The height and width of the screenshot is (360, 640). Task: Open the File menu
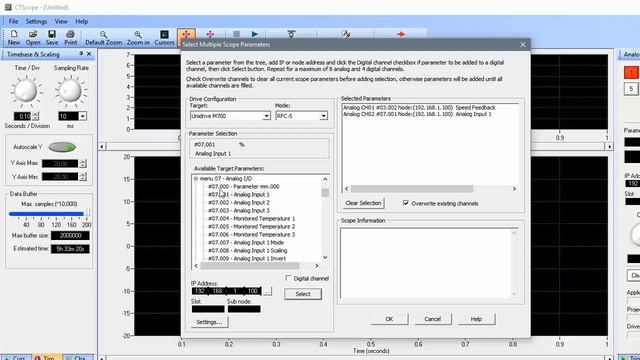13,21
